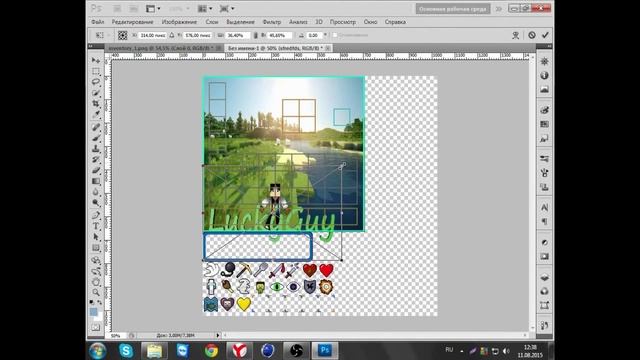This screenshot has width=640, height=360.
Task: Open the Layers panel icon
Action: coord(544,278)
